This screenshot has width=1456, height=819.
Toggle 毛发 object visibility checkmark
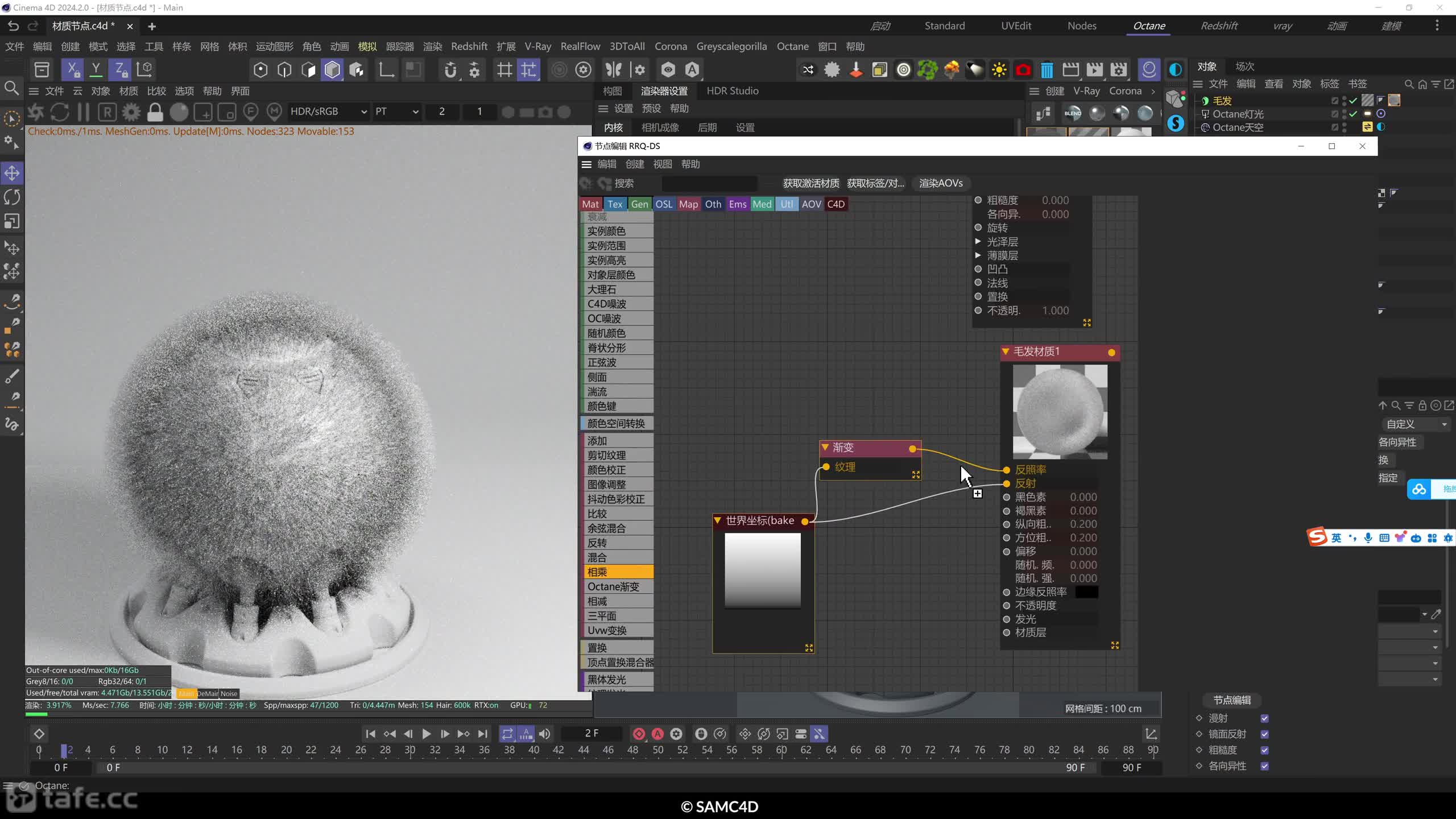(x=1353, y=101)
